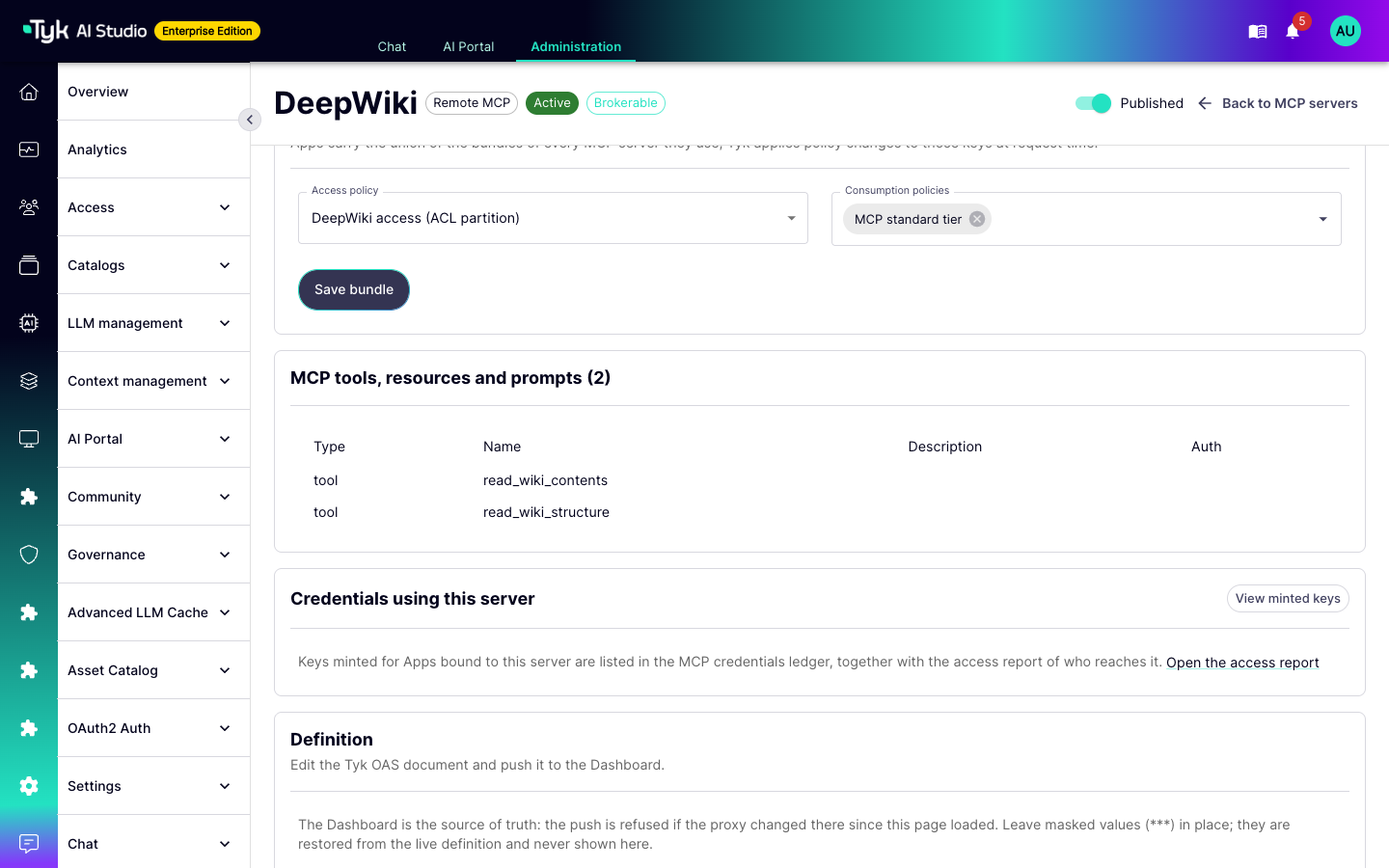Select the Administration tab
Image resolution: width=1389 pixels, height=868 pixels.
pyautogui.click(x=576, y=46)
